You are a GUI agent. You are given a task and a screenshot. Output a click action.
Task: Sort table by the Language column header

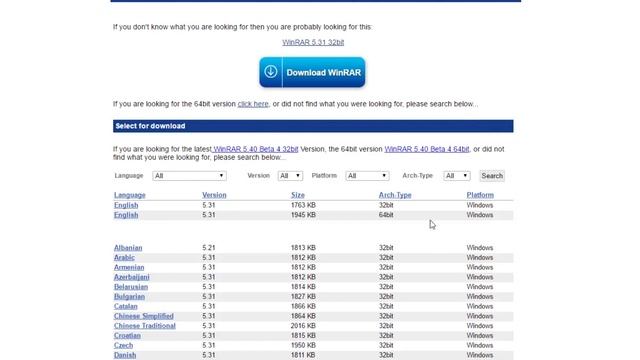point(130,195)
